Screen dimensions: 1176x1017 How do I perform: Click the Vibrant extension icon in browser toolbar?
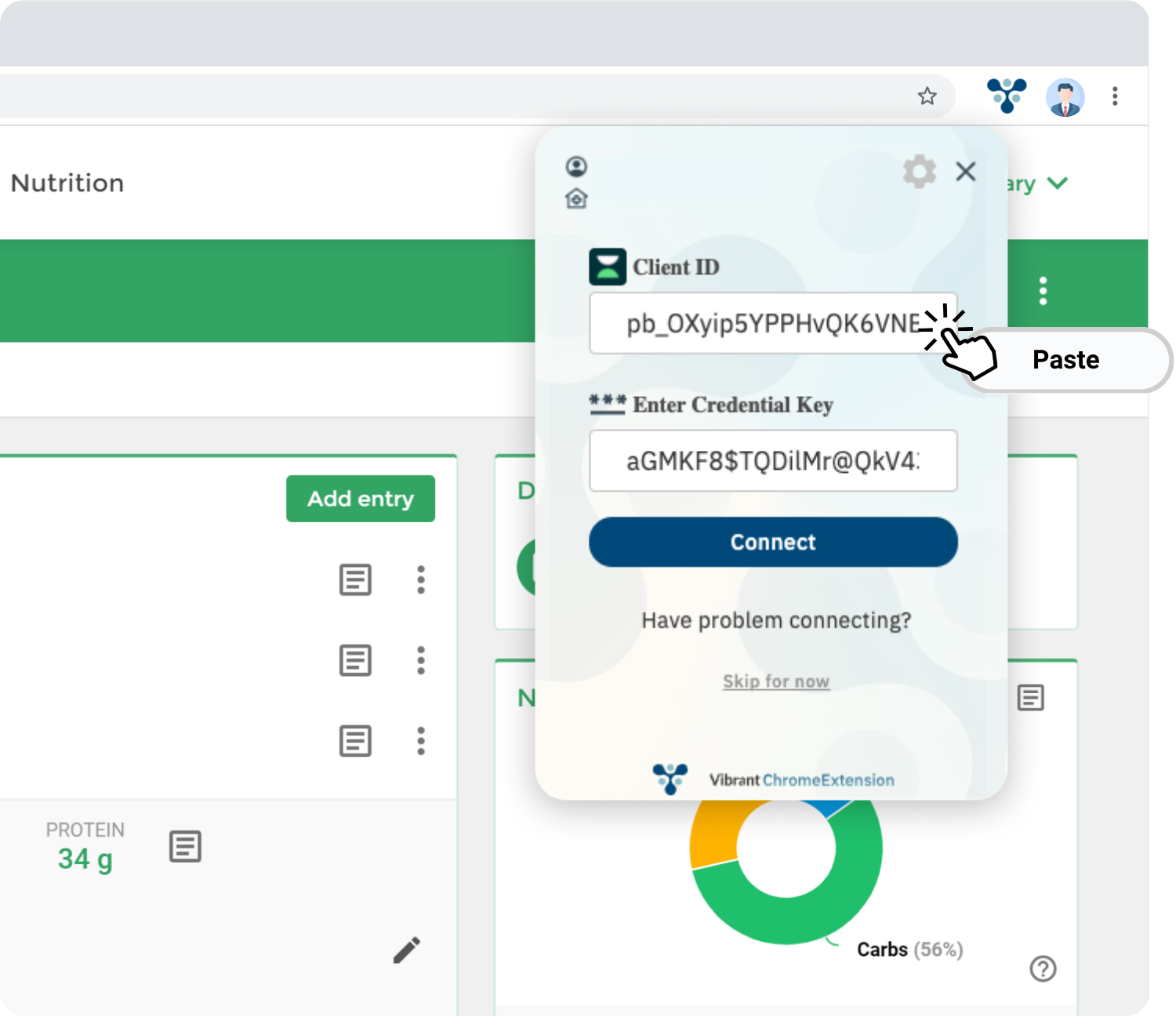[x=1007, y=96]
